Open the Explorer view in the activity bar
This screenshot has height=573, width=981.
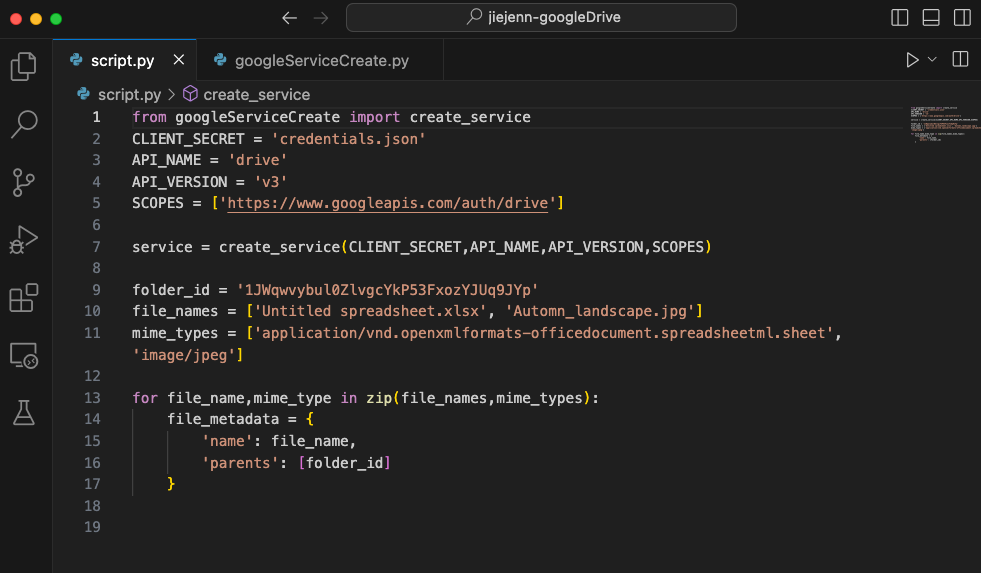[24, 66]
